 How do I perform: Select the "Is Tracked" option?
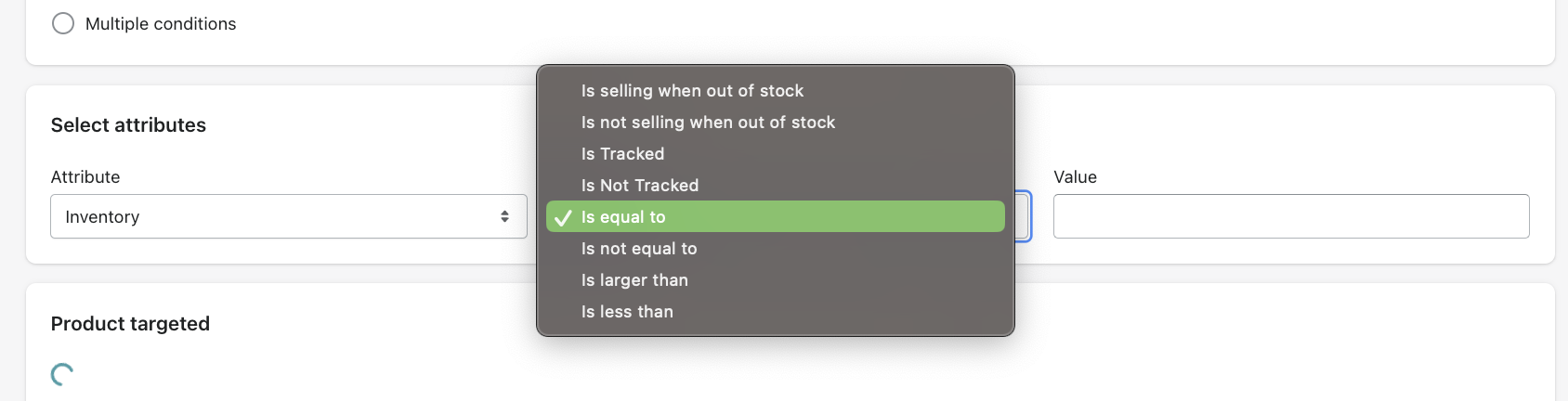coord(622,154)
